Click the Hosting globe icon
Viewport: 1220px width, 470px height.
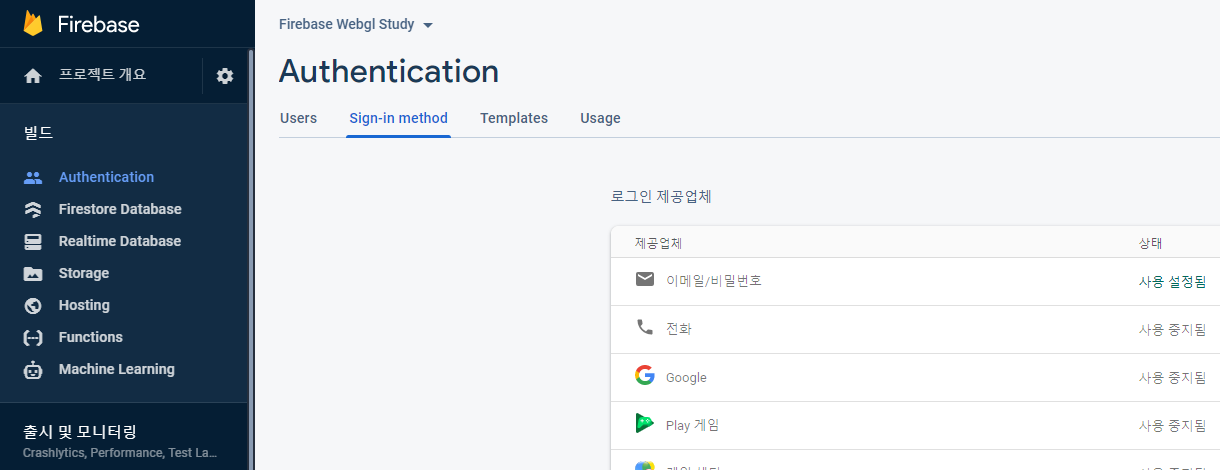33,305
